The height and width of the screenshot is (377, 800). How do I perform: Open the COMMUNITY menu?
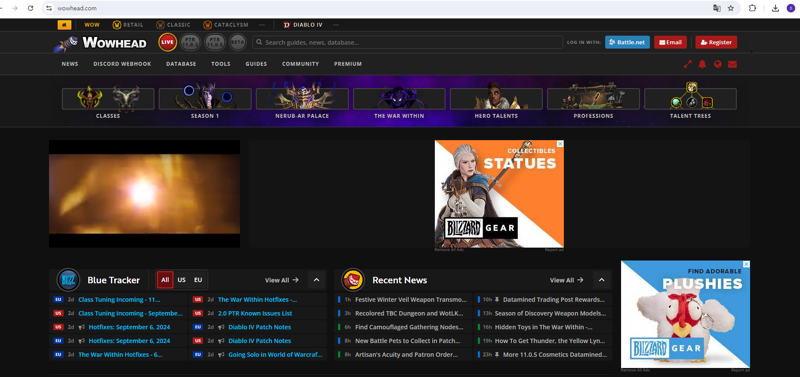[x=301, y=64]
